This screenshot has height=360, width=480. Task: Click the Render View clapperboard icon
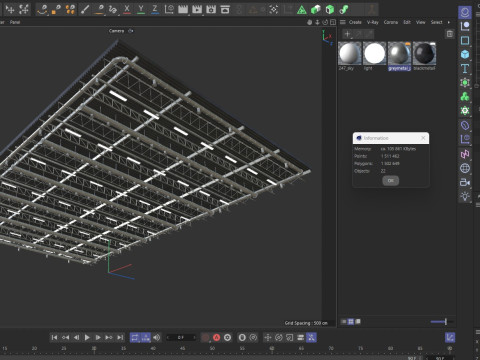pos(183,9)
